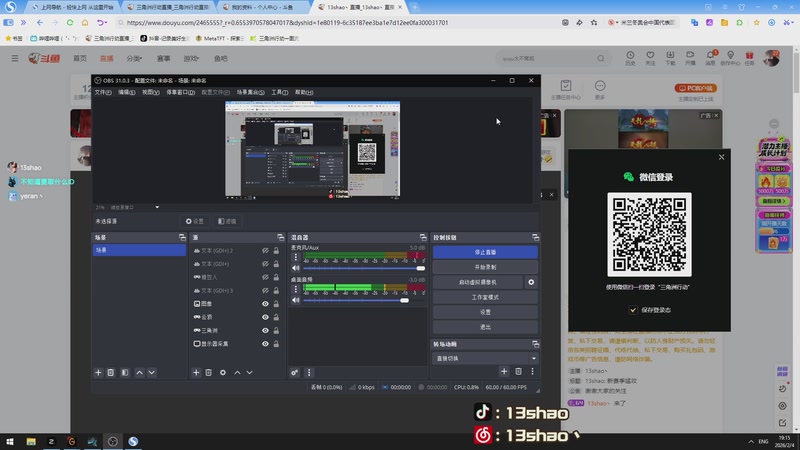Show hidden 文本 (GDI+) 2 source
The width and height of the screenshot is (800, 450).
point(265,251)
